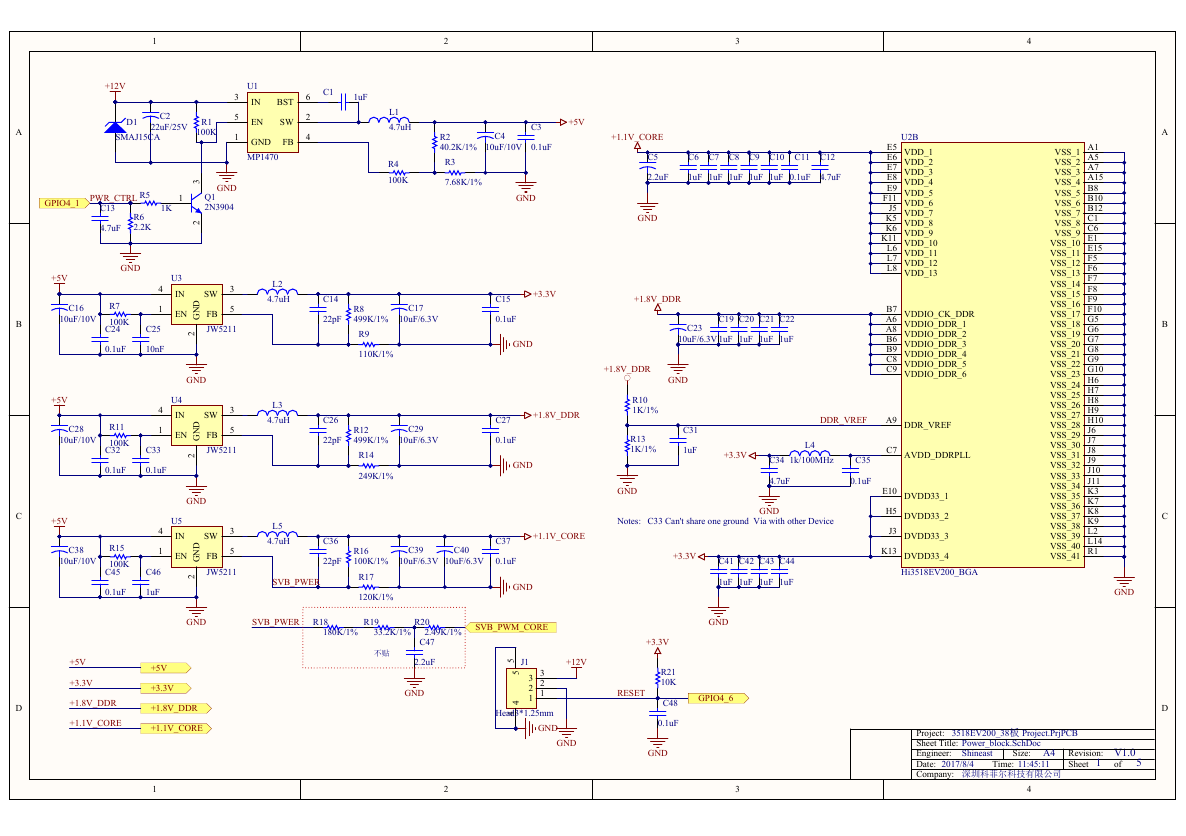Click the Power_block.SchDoc sheet title
The width and height of the screenshot is (1186, 836).
click(x=1001, y=743)
